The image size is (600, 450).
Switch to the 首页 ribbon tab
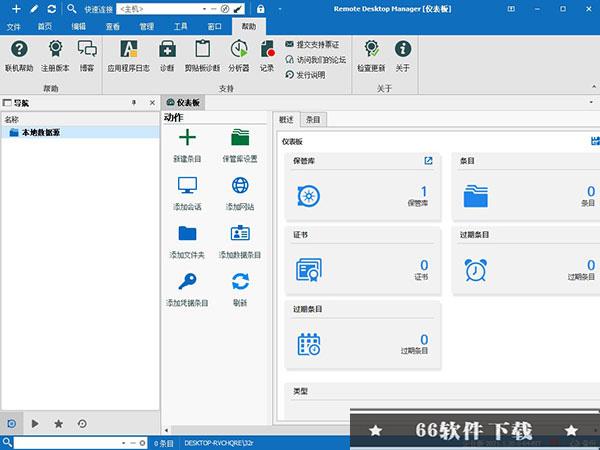click(45, 26)
